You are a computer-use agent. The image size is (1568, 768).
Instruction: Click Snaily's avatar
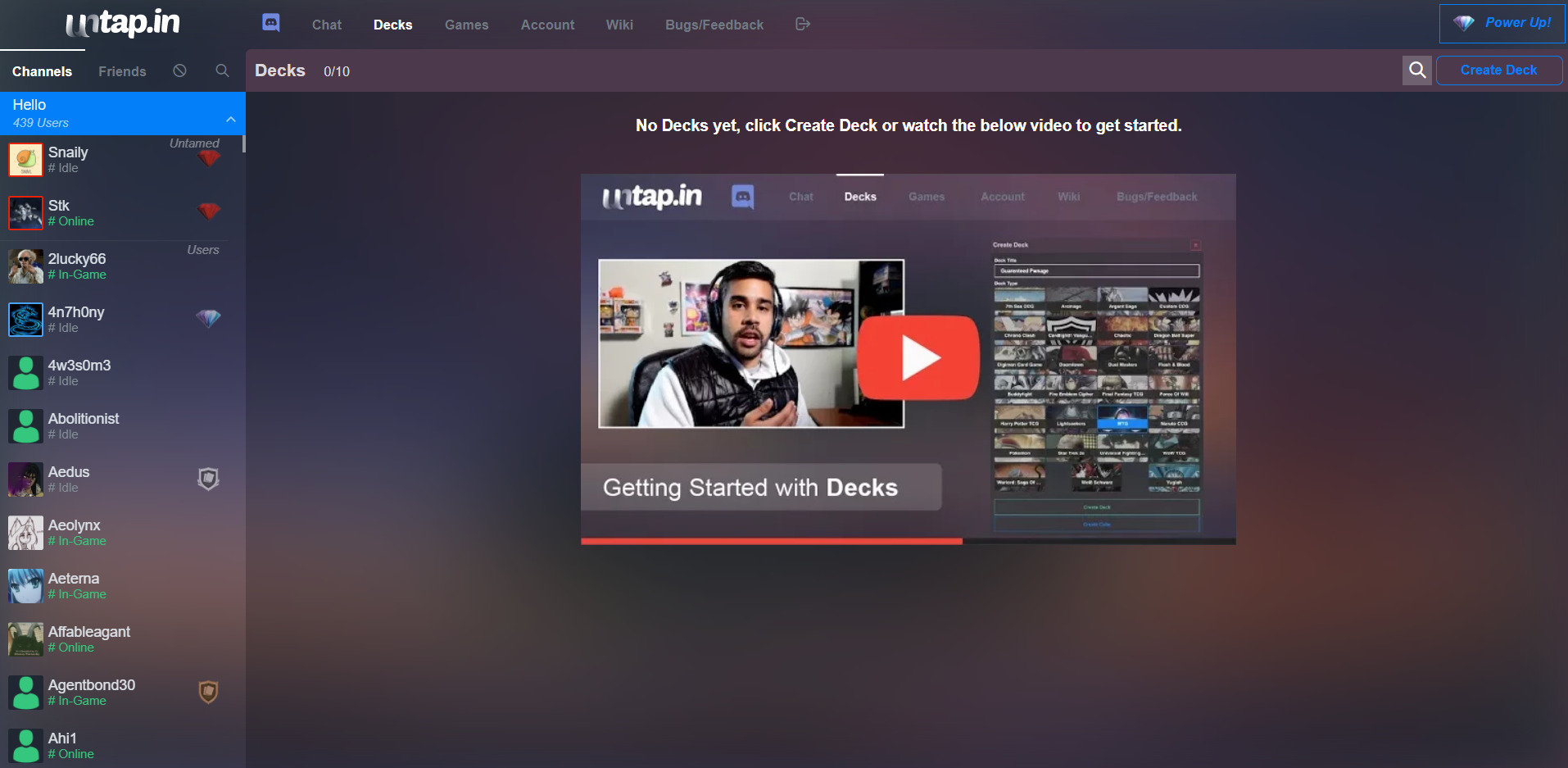(25, 160)
